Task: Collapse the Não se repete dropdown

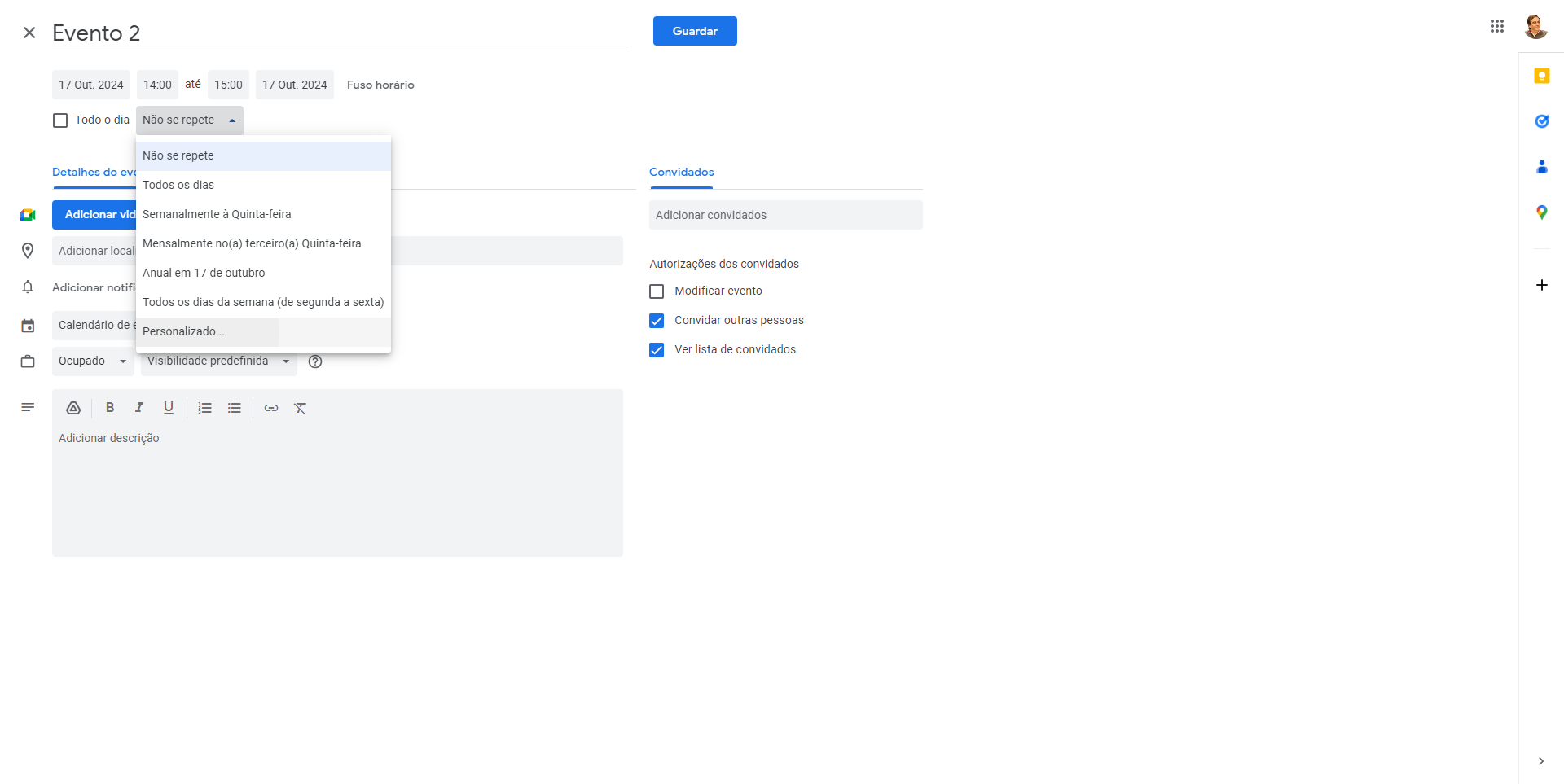Action: (189, 120)
